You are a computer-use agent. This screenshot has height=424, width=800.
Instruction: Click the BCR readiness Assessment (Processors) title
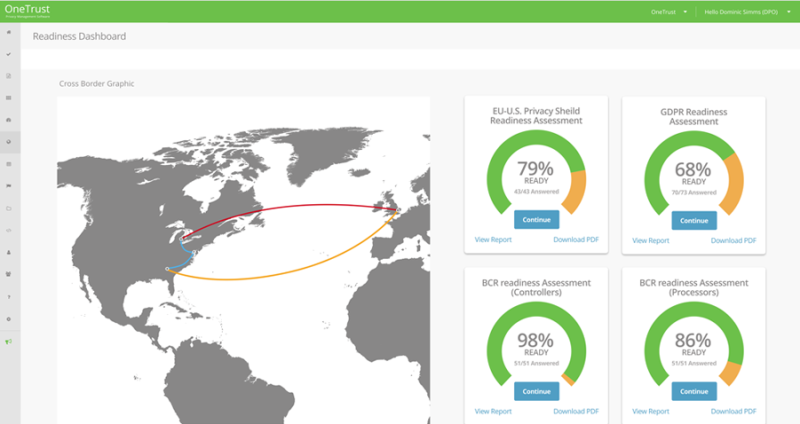pos(694,287)
